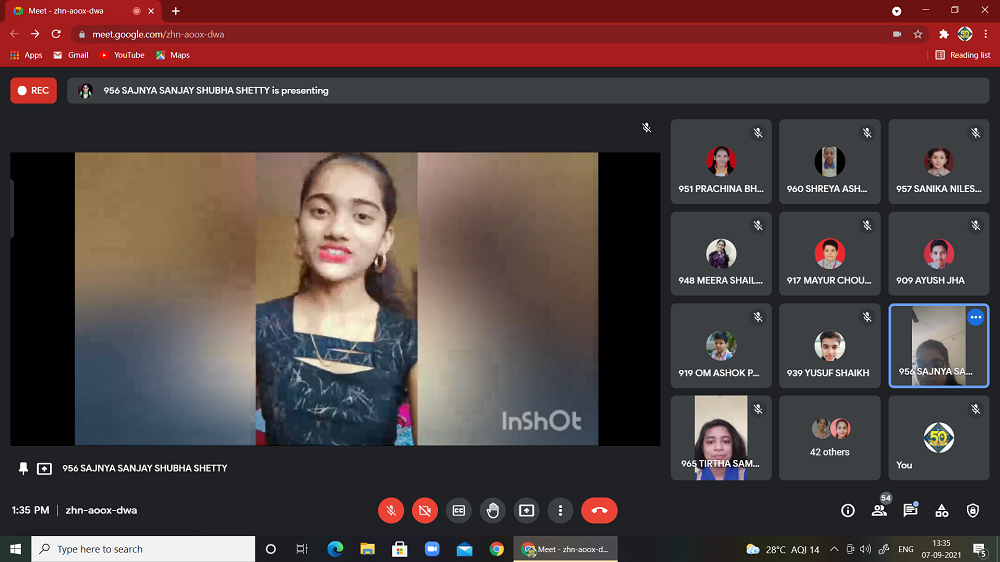
Task: Open the Activities panel icon
Action: [x=942, y=510]
